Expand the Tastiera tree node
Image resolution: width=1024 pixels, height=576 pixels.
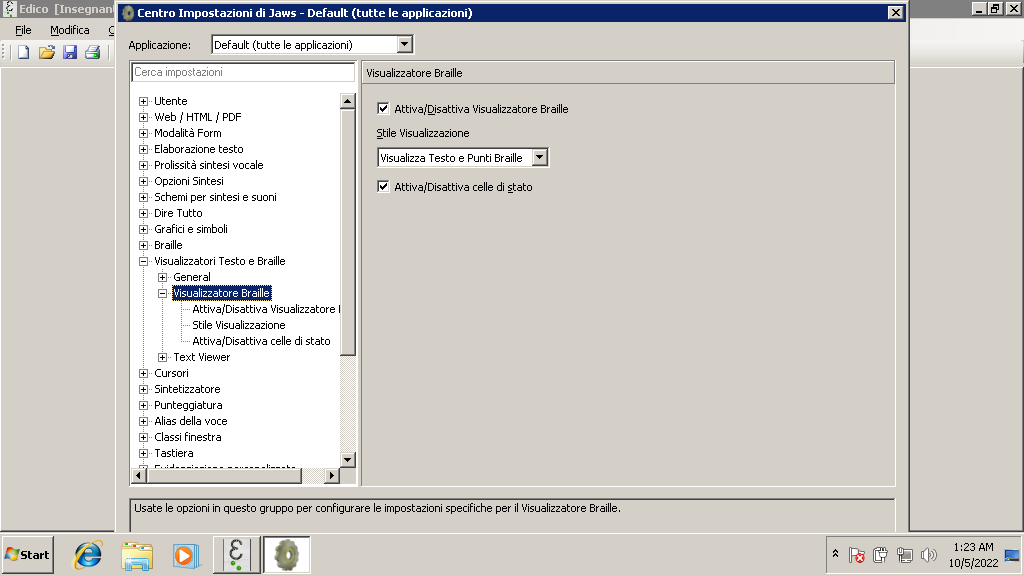[x=144, y=453]
